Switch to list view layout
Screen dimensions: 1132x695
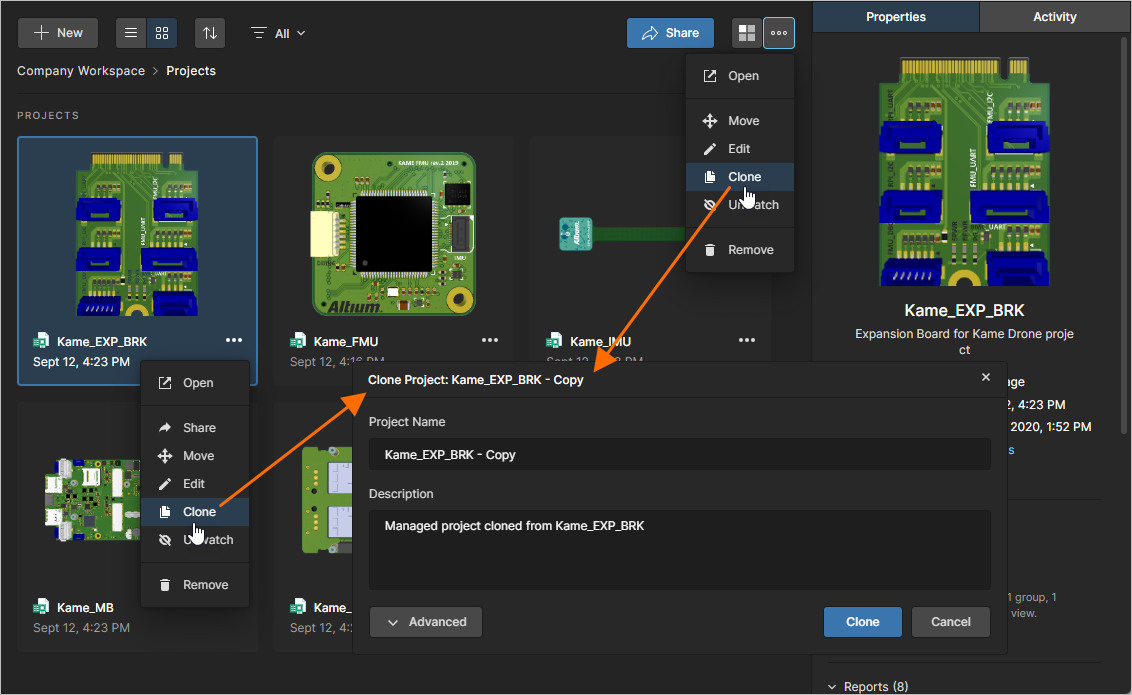[131, 33]
